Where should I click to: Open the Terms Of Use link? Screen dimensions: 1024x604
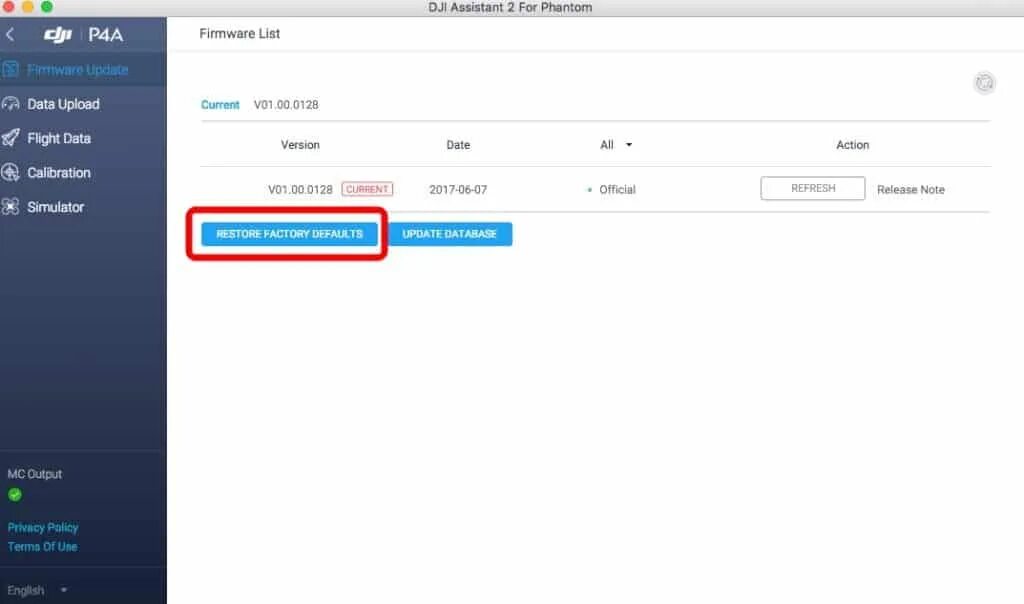[41, 546]
